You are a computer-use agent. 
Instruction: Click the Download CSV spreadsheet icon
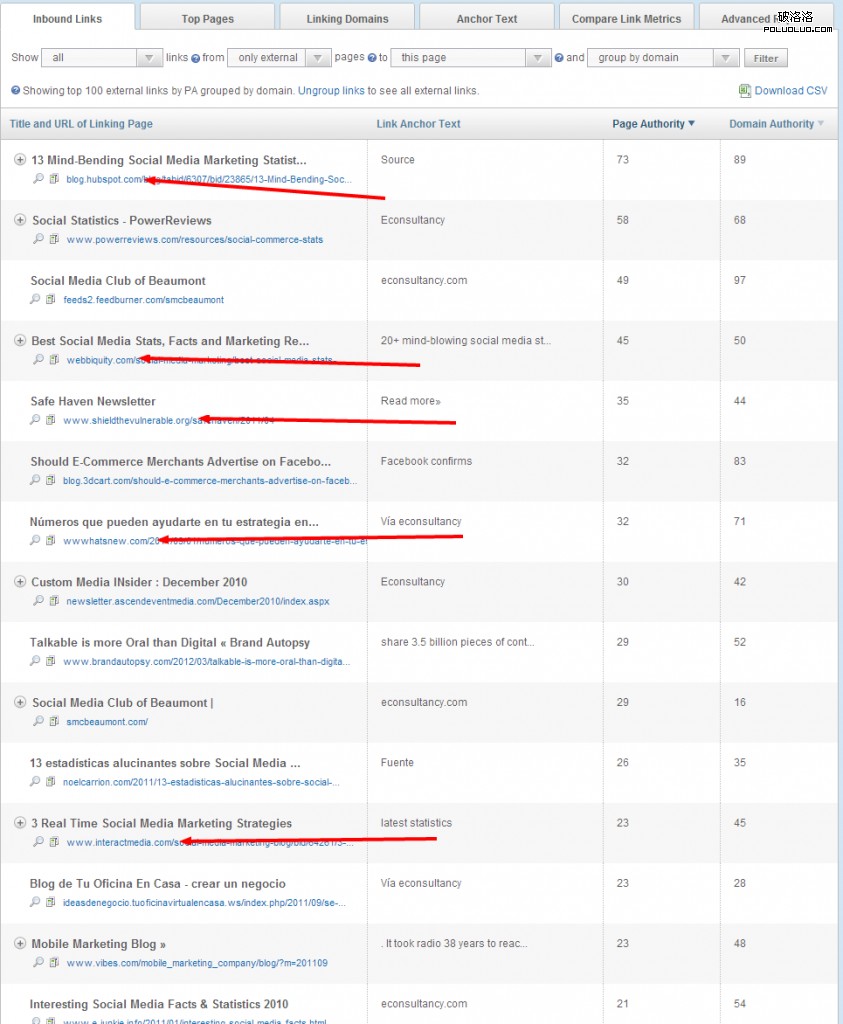pyautogui.click(x=745, y=91)
